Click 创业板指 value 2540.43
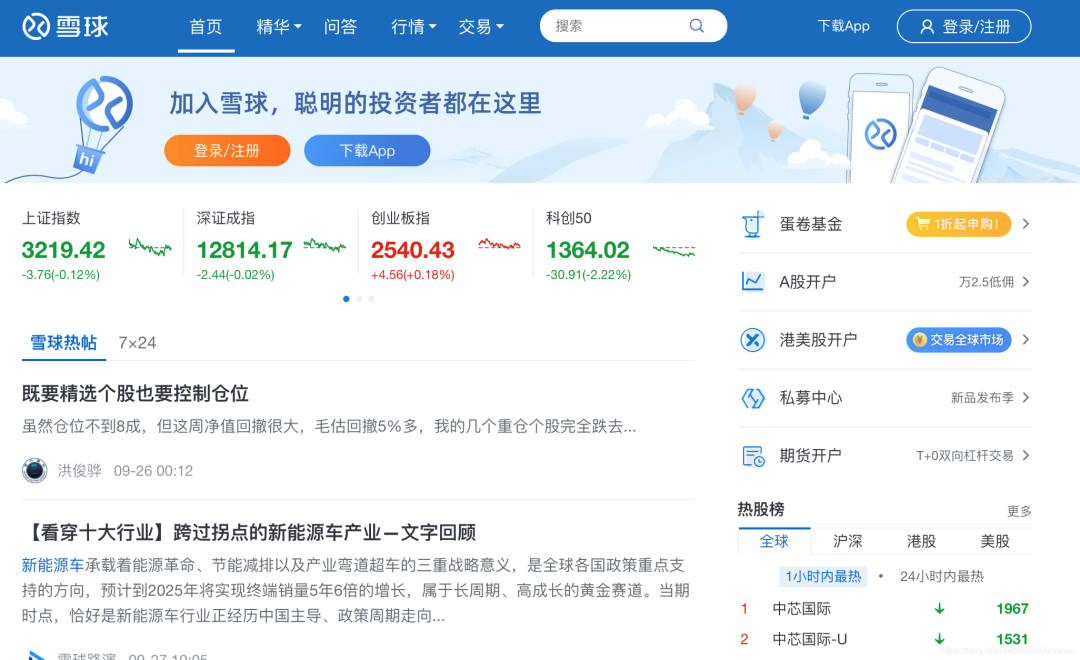The height and width of the screenshot is (660, 1080). click(x=413, y=250)
